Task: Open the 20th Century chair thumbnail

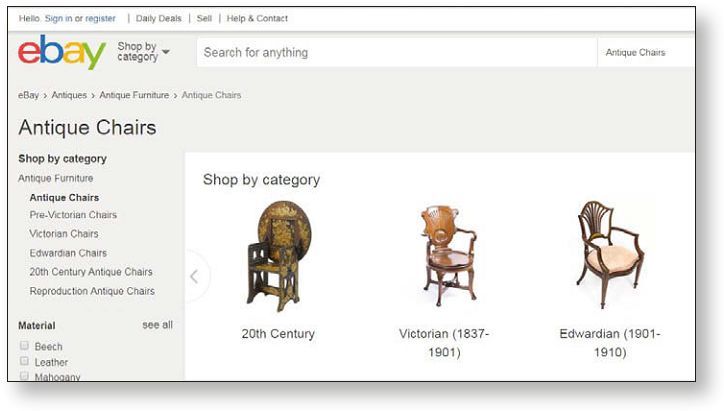Action: click(277, 255)
